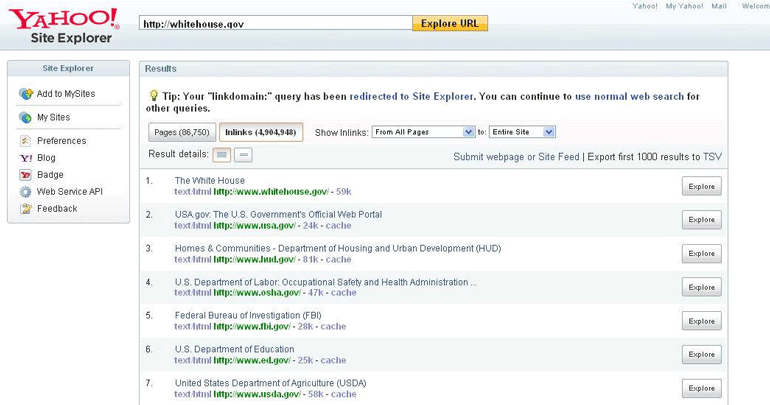This screenshot has height=405, width=770.
Task: Open Web Service API link
Action: (70, 192)
